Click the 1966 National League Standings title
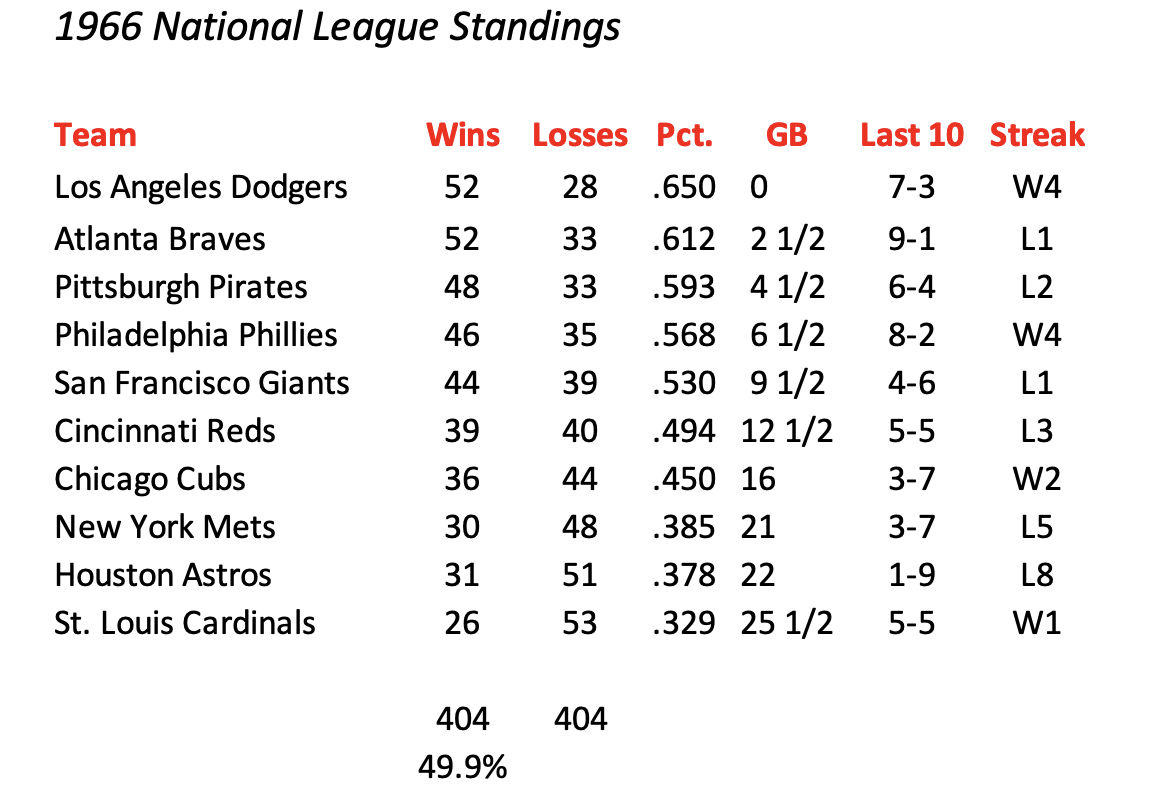1150x798 pixels. pyautogui.click(x=337, y=28)
